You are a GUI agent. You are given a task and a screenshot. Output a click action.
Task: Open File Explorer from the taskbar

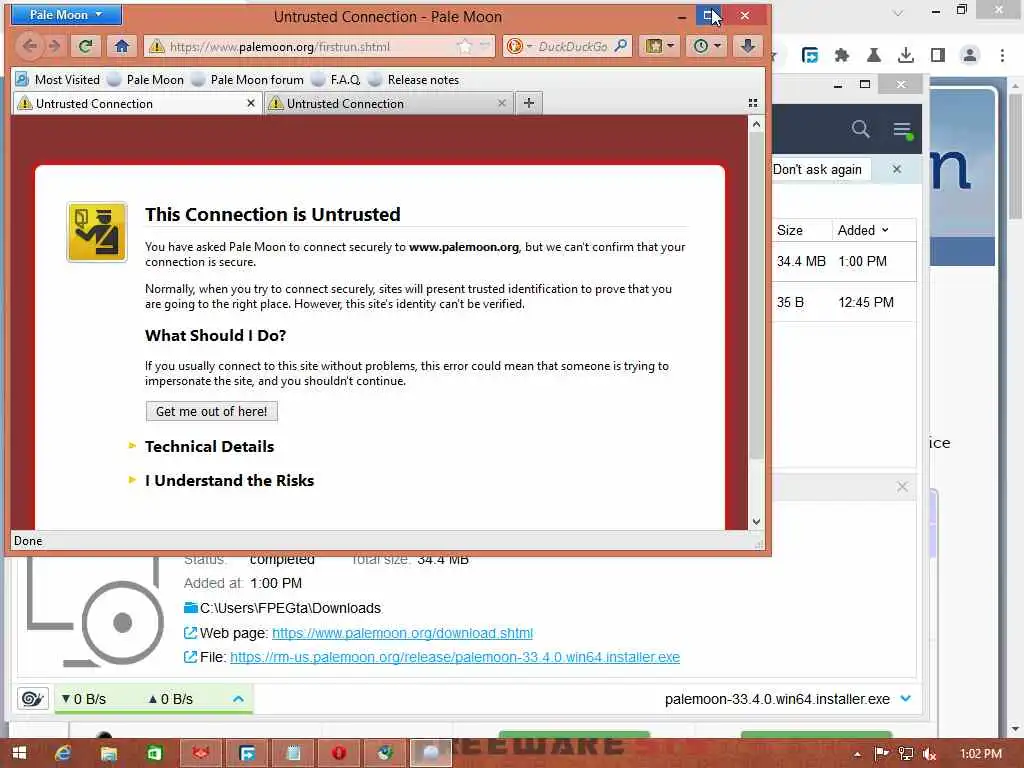108,753
